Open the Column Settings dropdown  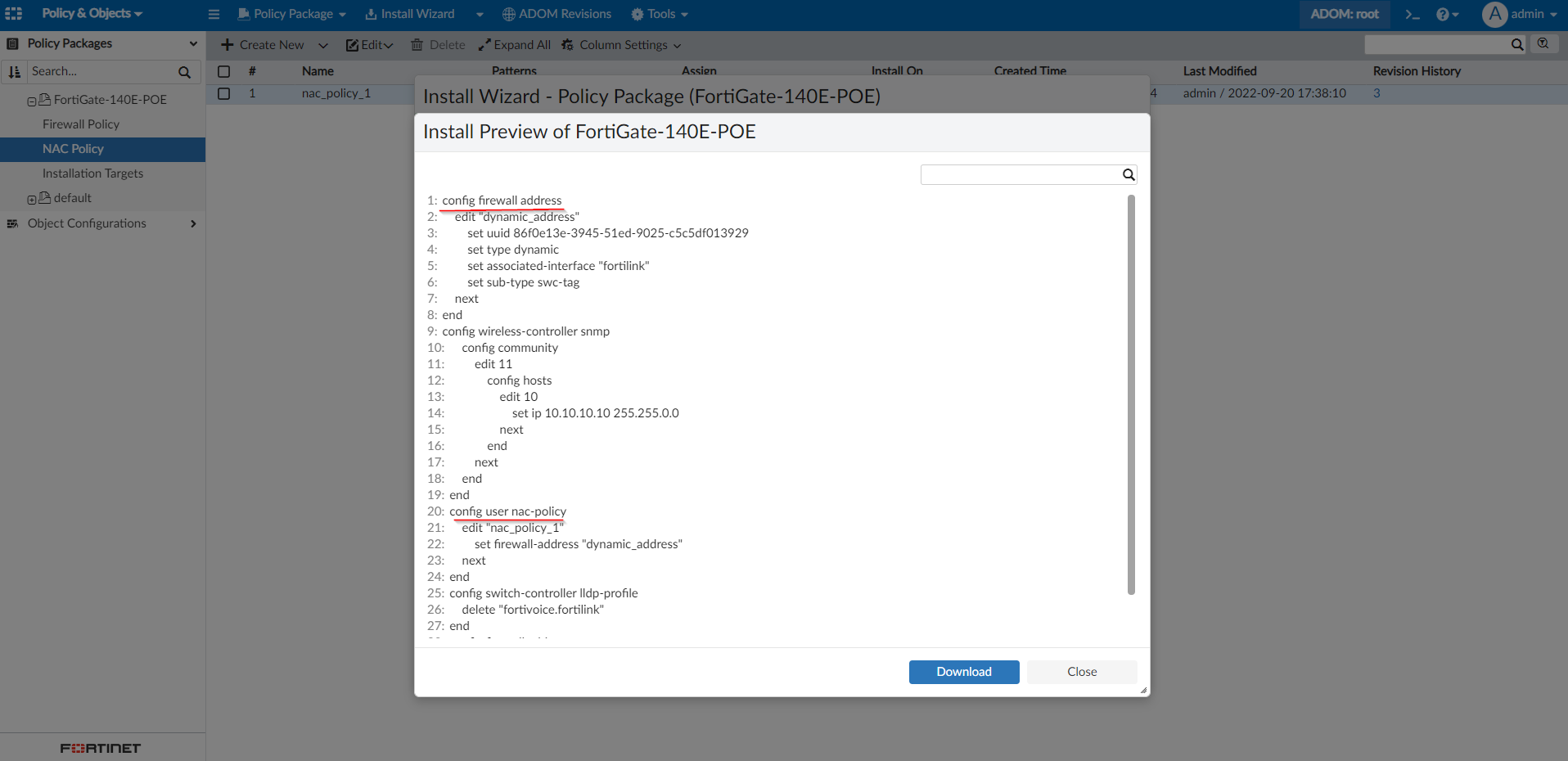tap(621, 45)
